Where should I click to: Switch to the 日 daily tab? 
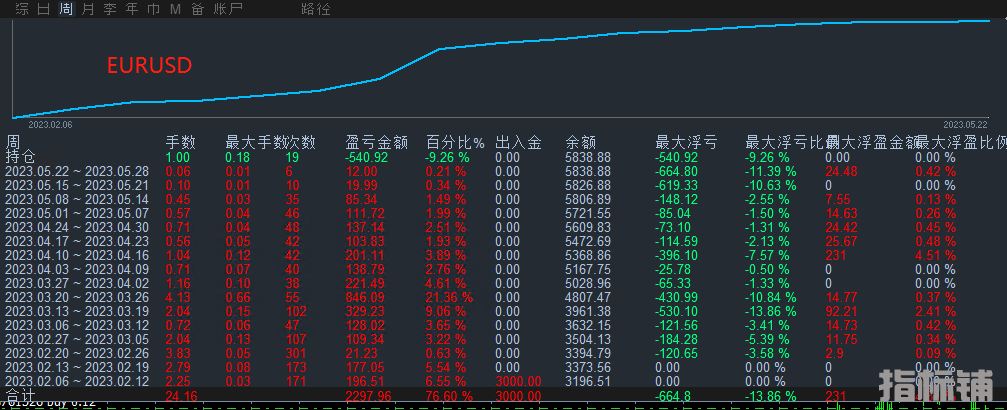pos(44,9)
